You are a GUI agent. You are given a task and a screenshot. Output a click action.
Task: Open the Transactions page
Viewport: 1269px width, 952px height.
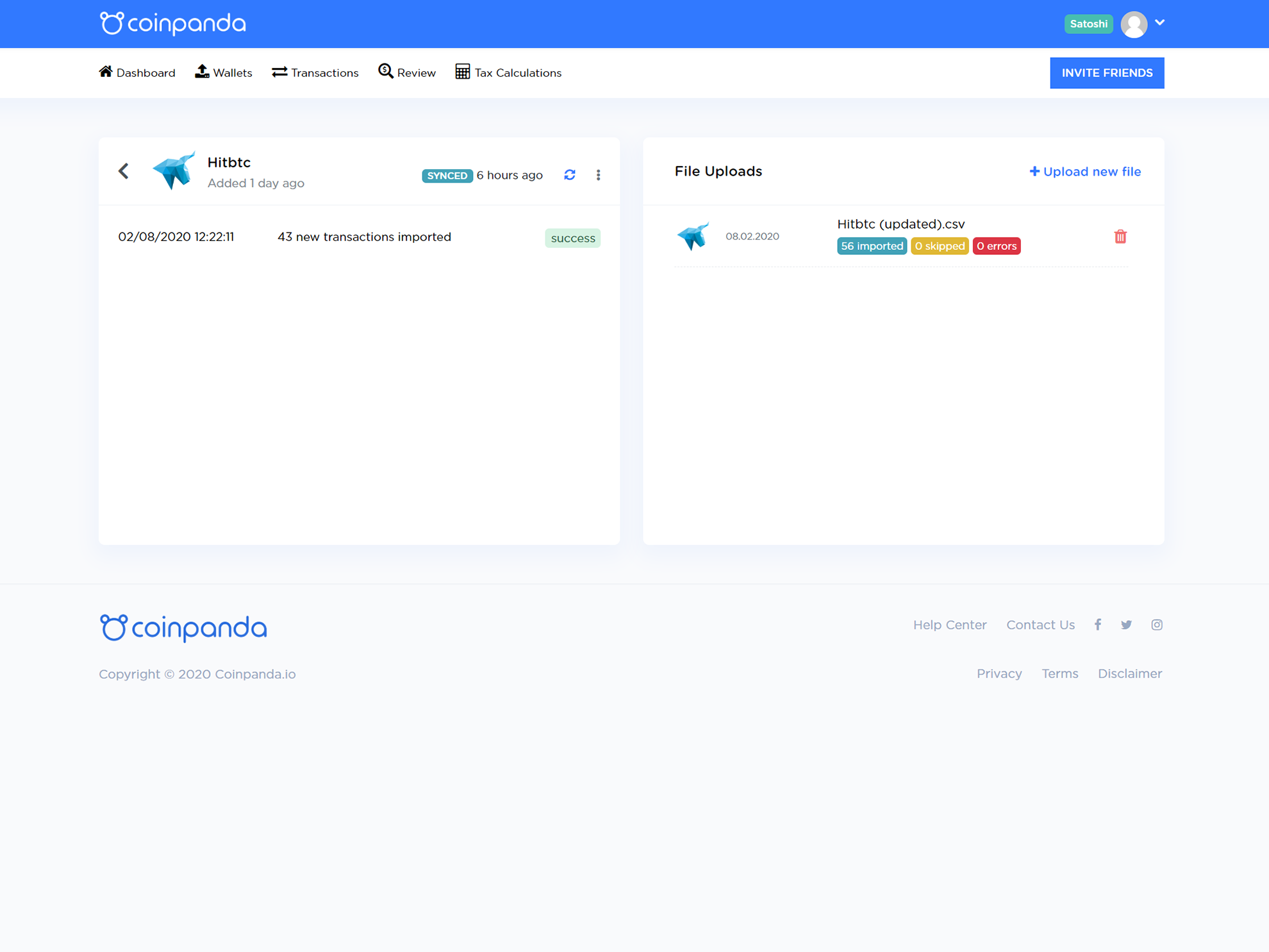tap(315, 72)
